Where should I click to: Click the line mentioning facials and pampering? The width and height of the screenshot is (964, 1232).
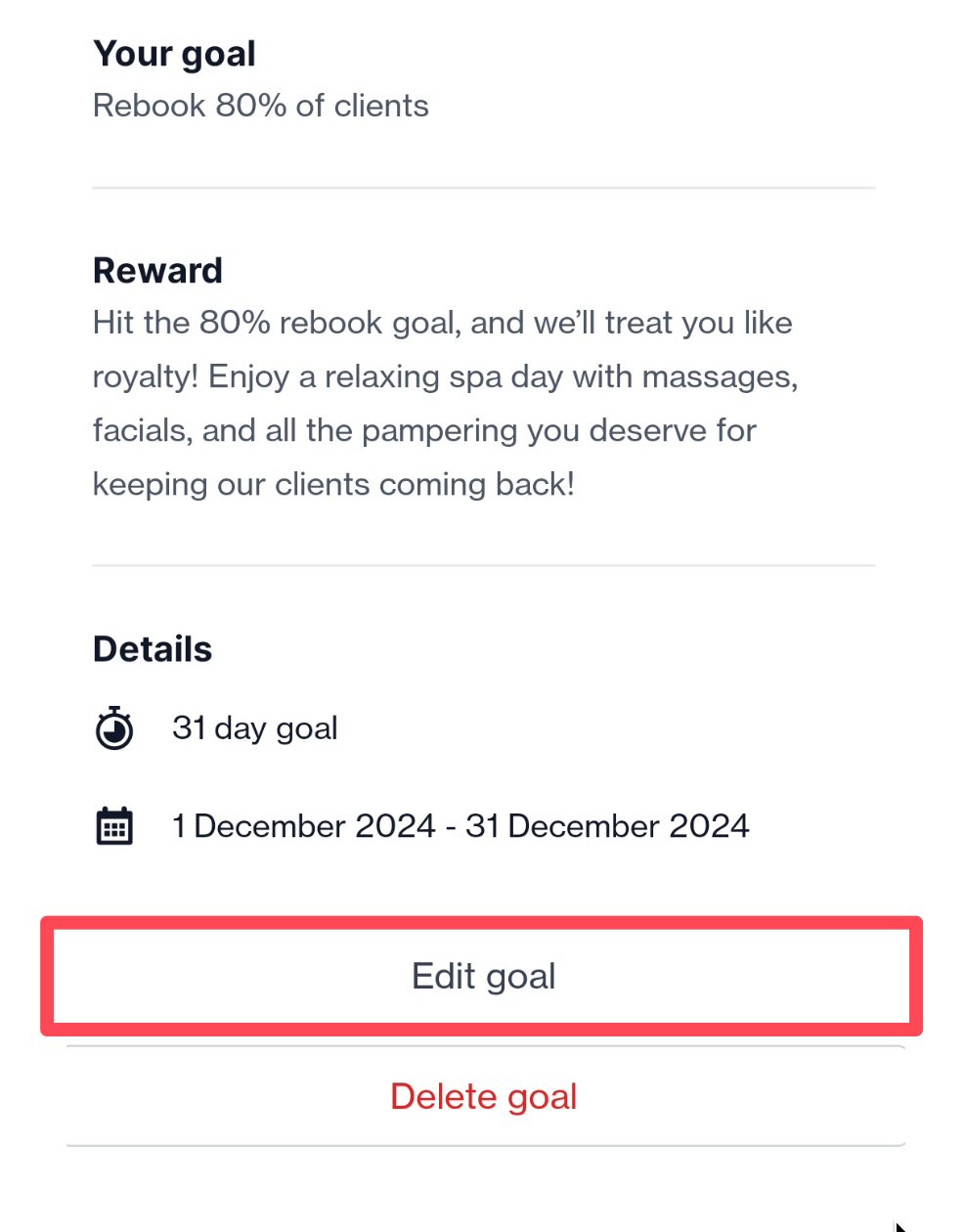(424, 430)
